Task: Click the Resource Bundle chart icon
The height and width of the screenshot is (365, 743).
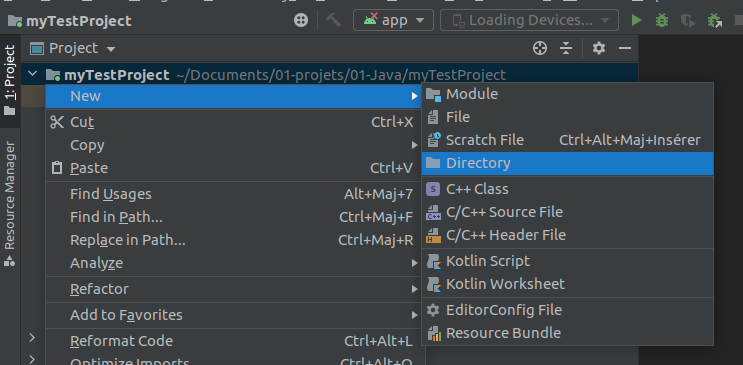Action: (x=434, y=333)
